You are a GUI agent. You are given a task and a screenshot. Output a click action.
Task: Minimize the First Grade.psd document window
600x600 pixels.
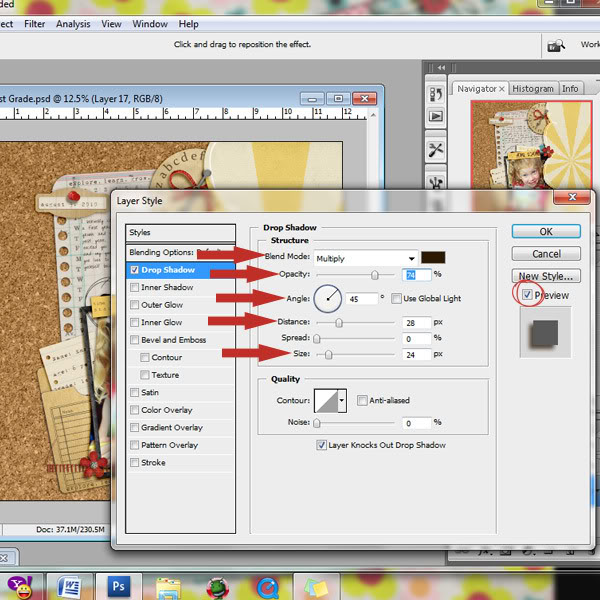[x=312, y=99]
